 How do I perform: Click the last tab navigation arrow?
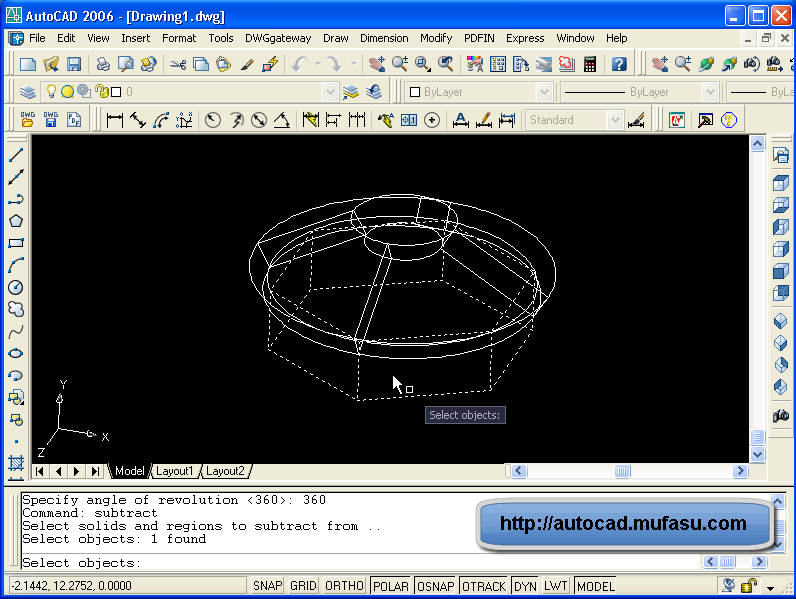click(95, 471)
